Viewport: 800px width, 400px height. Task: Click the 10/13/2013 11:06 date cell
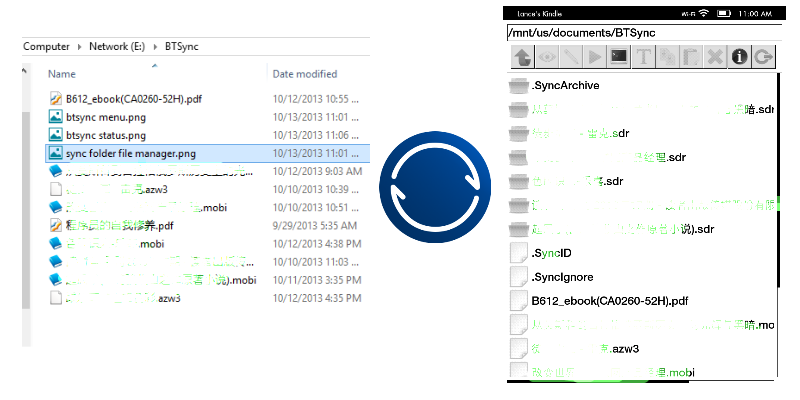point(316,135)
